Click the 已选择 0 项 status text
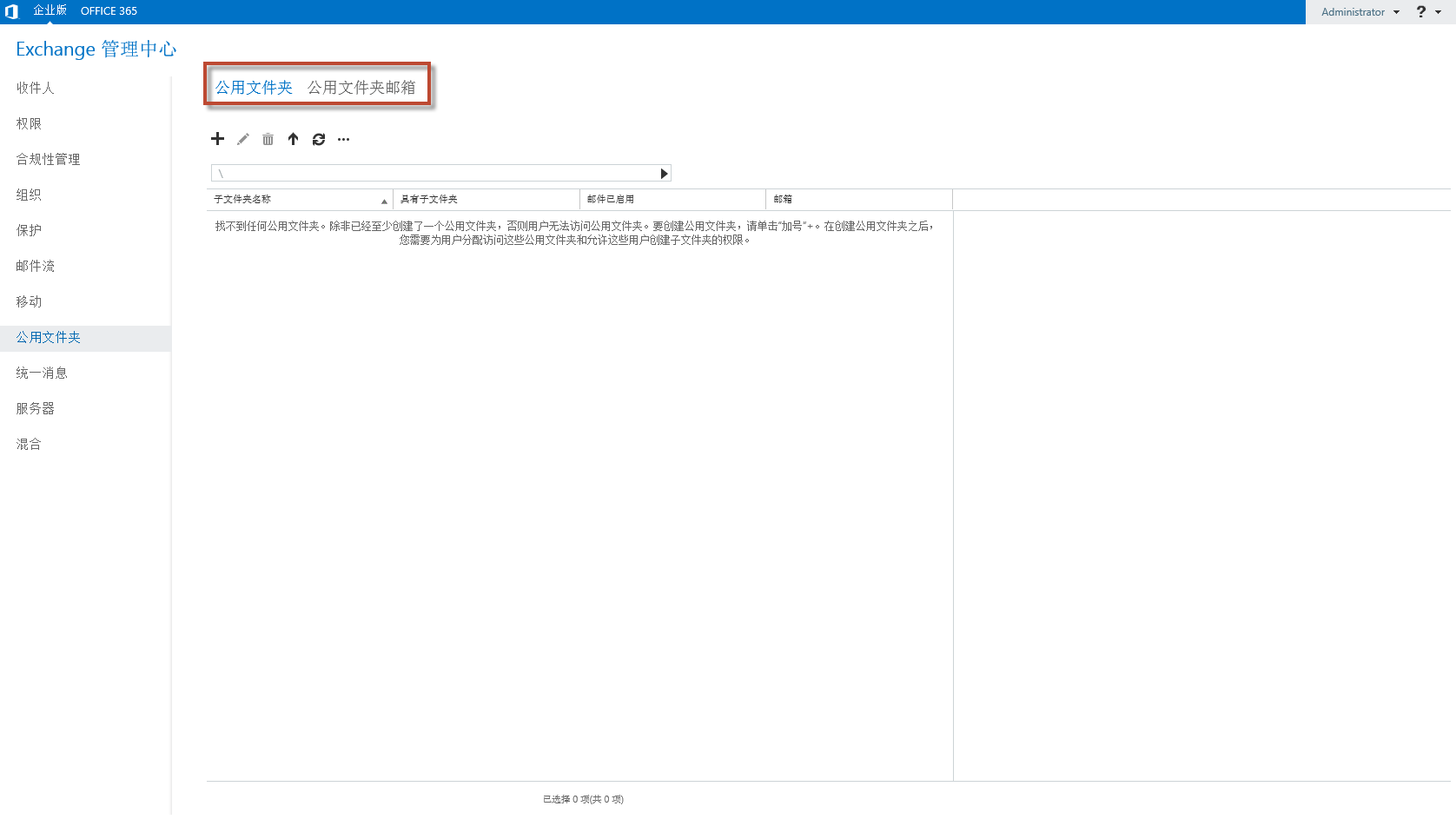The width and height of the screenshot is (1456, 826). pos(583,799)
